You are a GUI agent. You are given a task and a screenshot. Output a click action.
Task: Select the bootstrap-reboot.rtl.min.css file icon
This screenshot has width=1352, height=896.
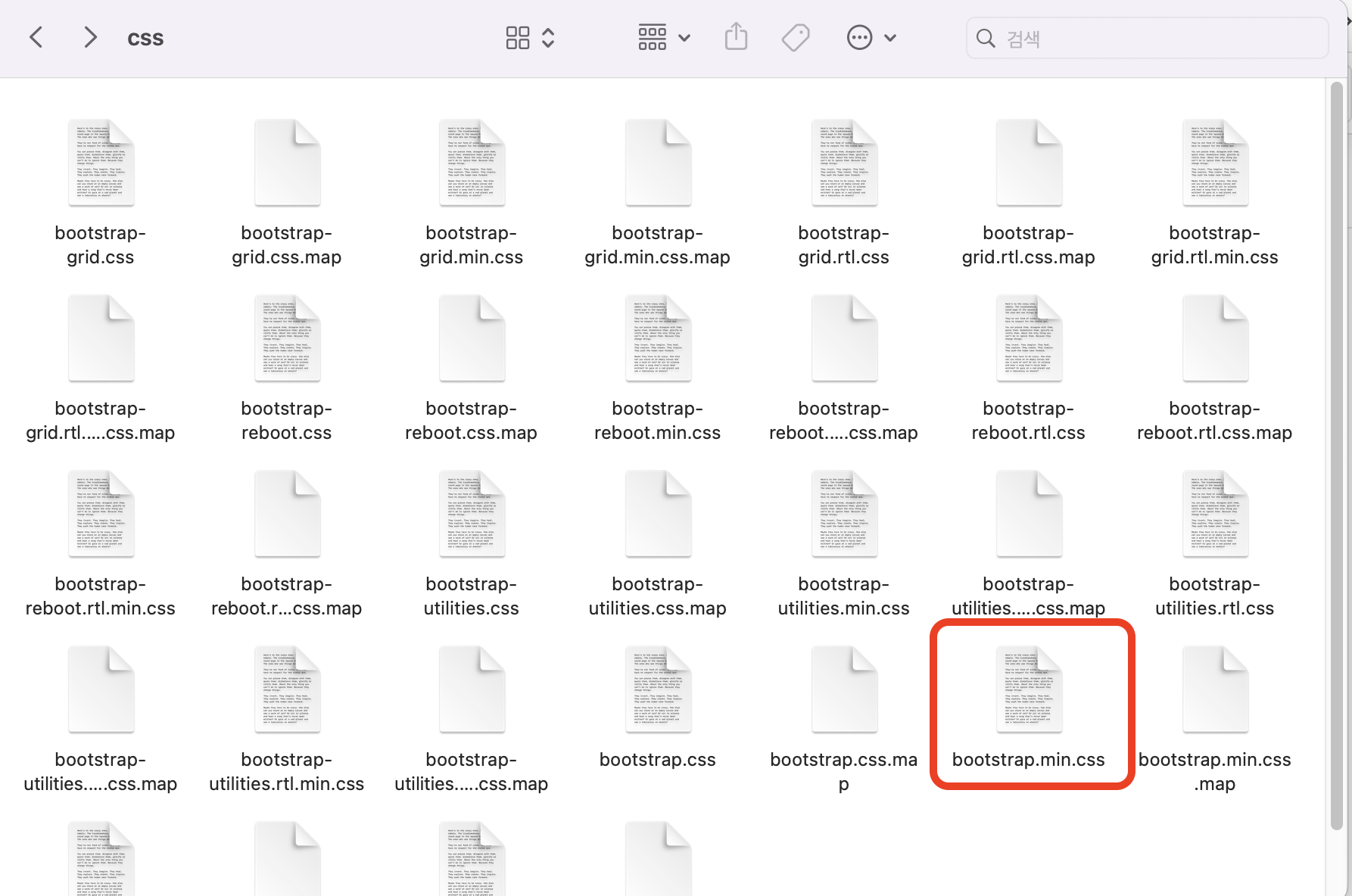click(x=101, y=514)
